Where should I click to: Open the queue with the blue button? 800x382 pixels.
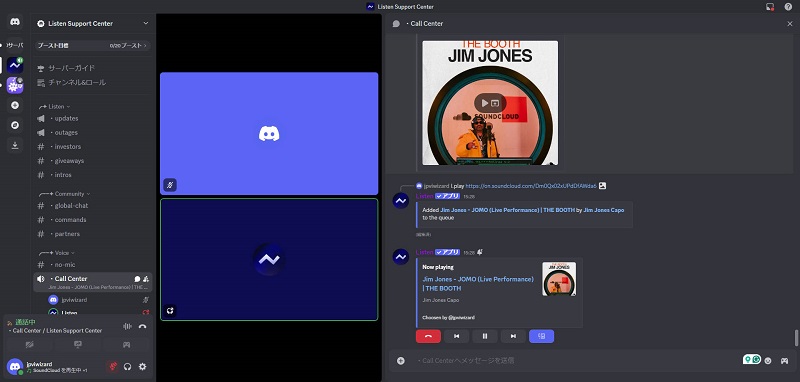(x=542, y=336)
